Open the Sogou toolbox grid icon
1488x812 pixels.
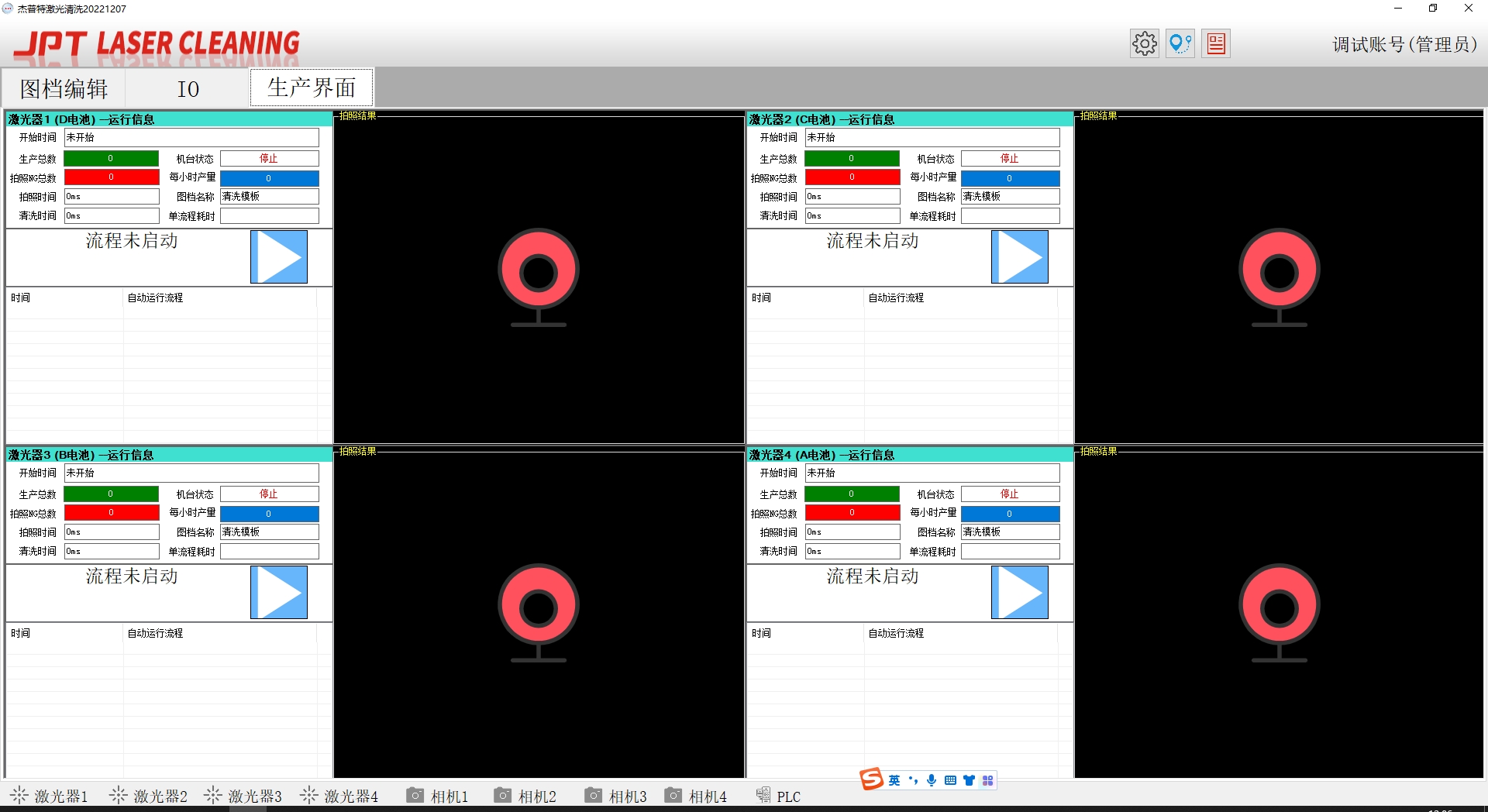(x=987, y=780)
